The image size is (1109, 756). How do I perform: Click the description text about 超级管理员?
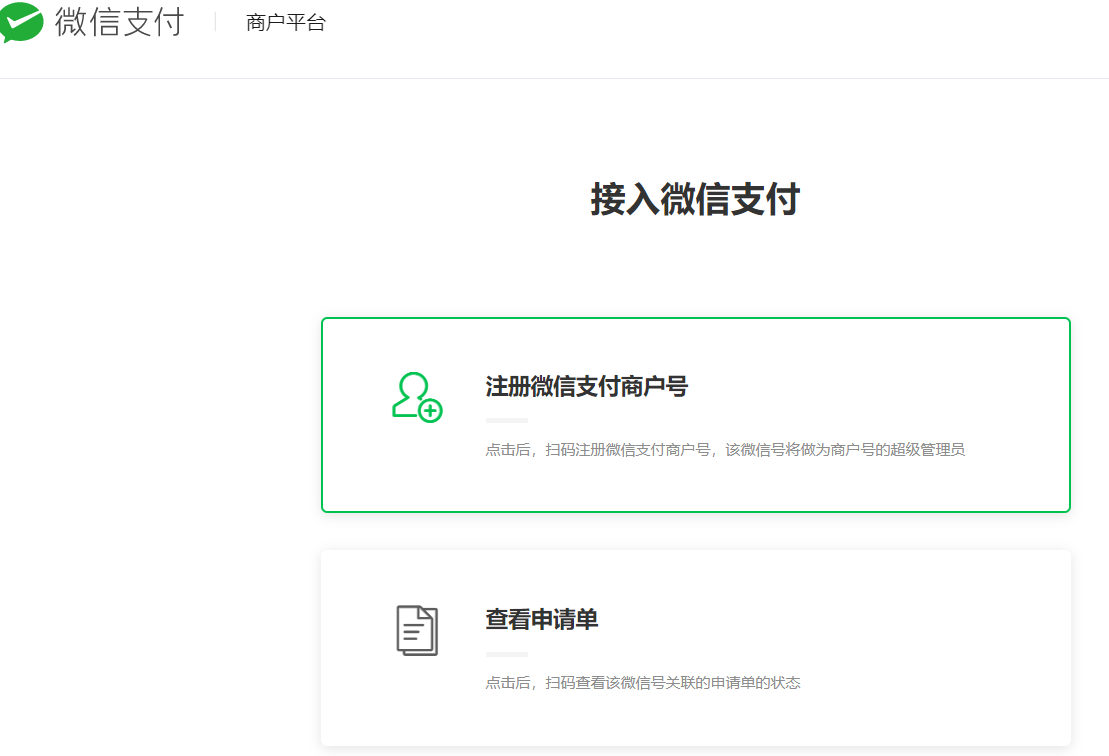(x=725, y=450)
